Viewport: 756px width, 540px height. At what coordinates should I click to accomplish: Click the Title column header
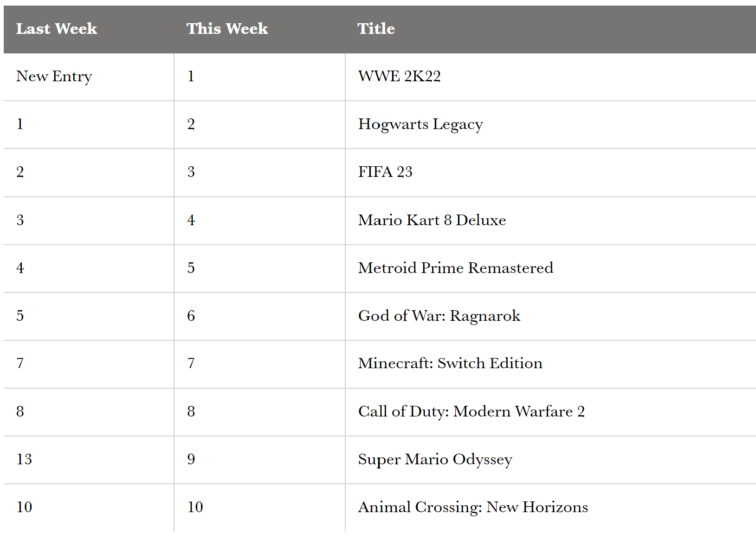pyautogui.click(x=376, y=29)
